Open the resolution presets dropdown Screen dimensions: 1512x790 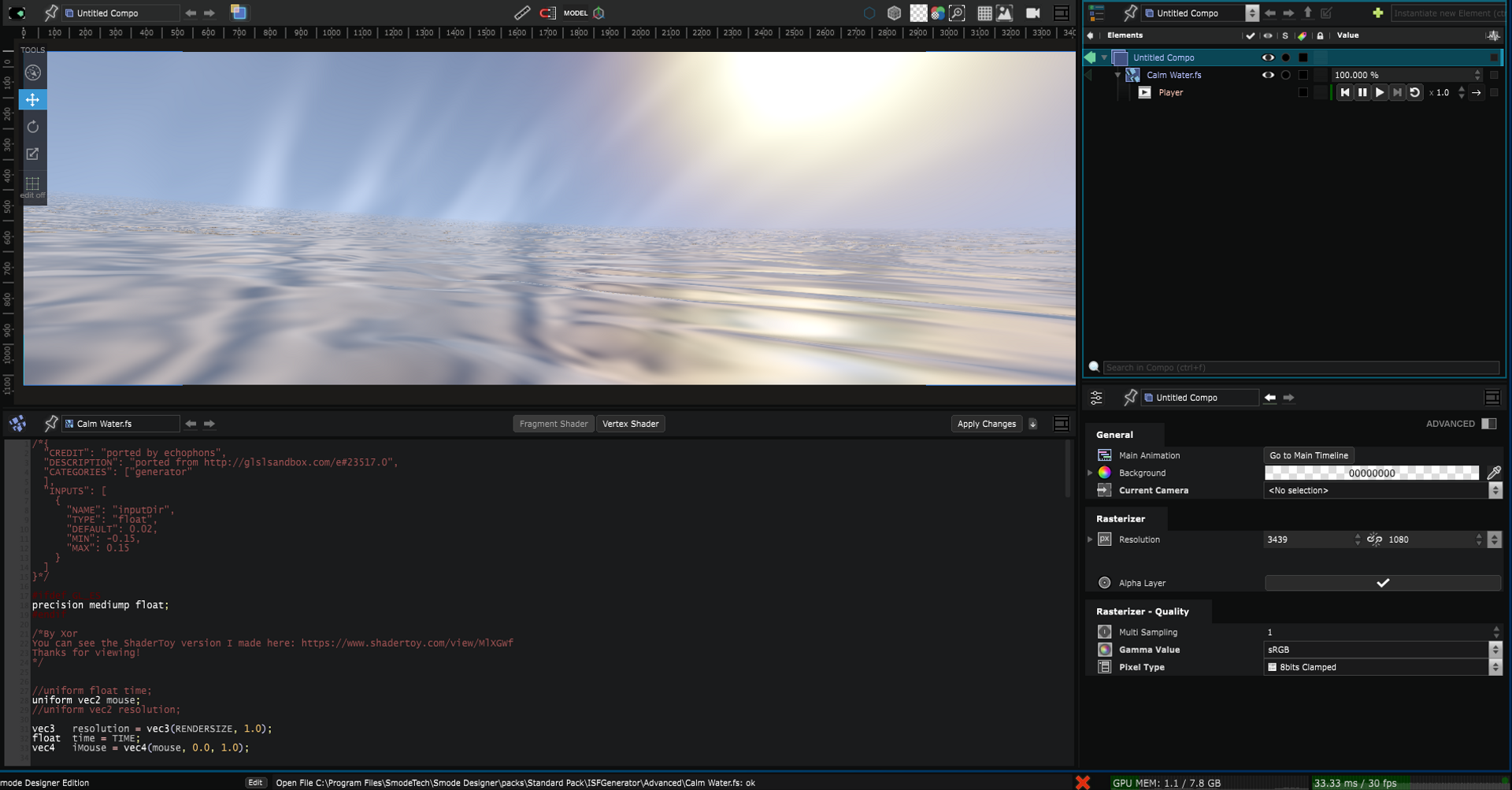[1494, 540]
